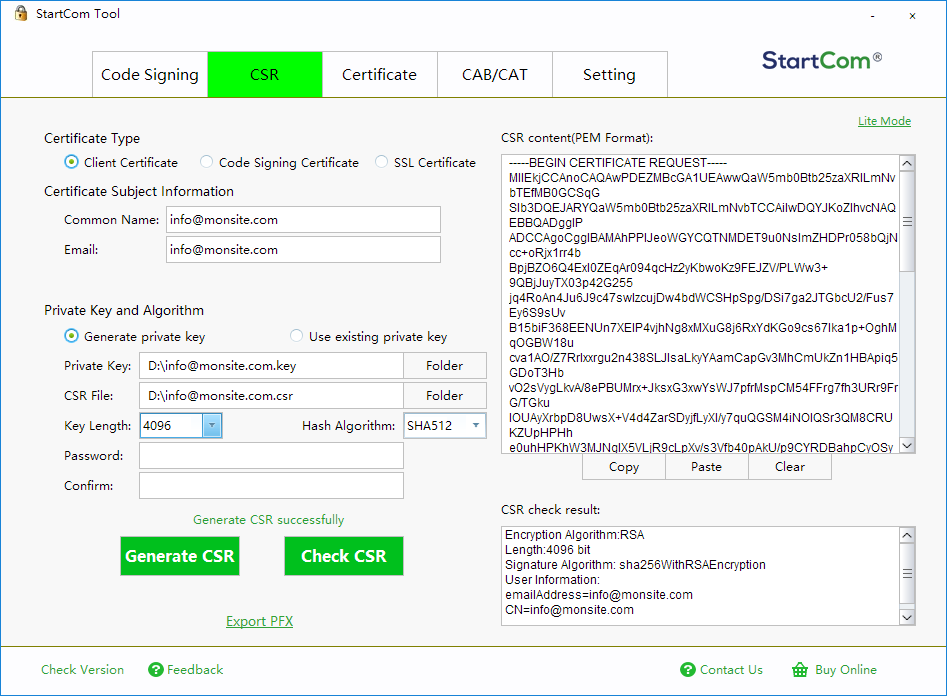Choose Use existing private key

tap(296, 335)
